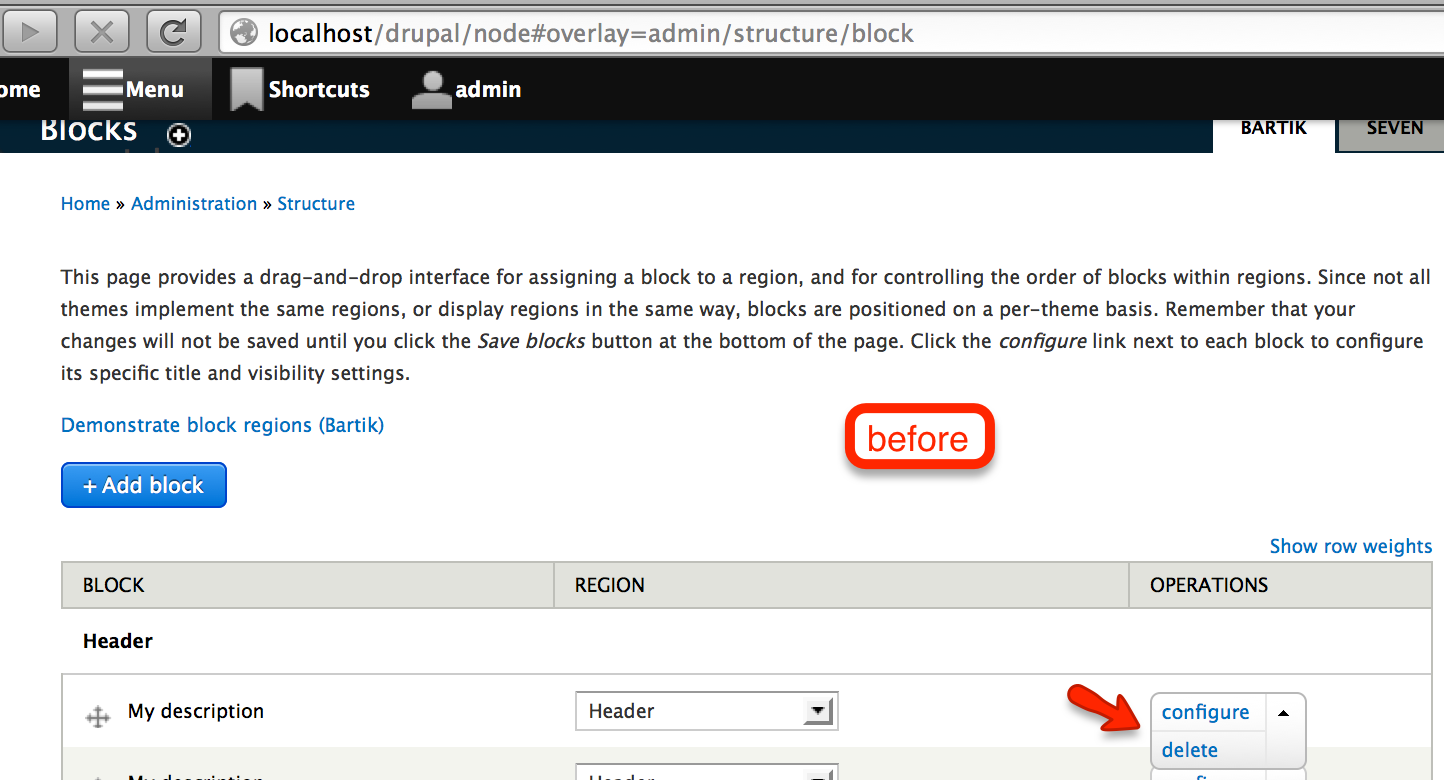Select the BARTIK theme tab

click(x=1273, y=128)
